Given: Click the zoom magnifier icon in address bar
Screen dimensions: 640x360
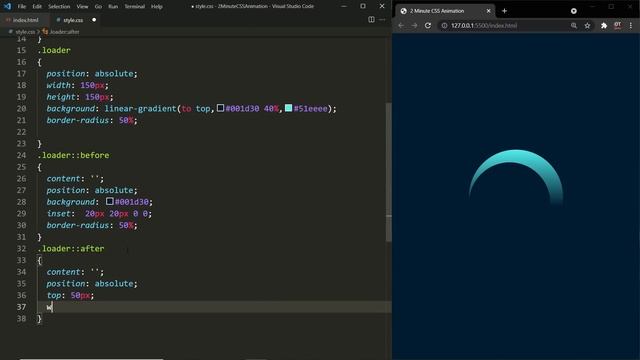Looking at the screenshot, I should pyautogui.click(x=574, y=25).
